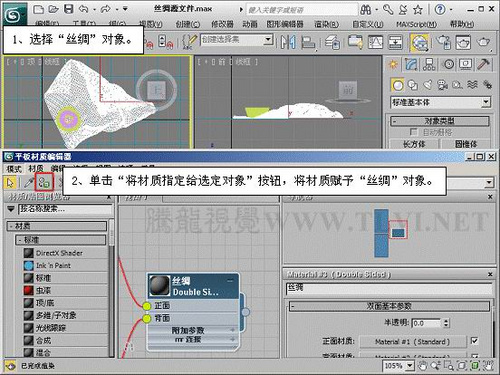This screenshot has height=375, width=500.
Task: Switch to the Modify panel icon
Action: (411, 64)
